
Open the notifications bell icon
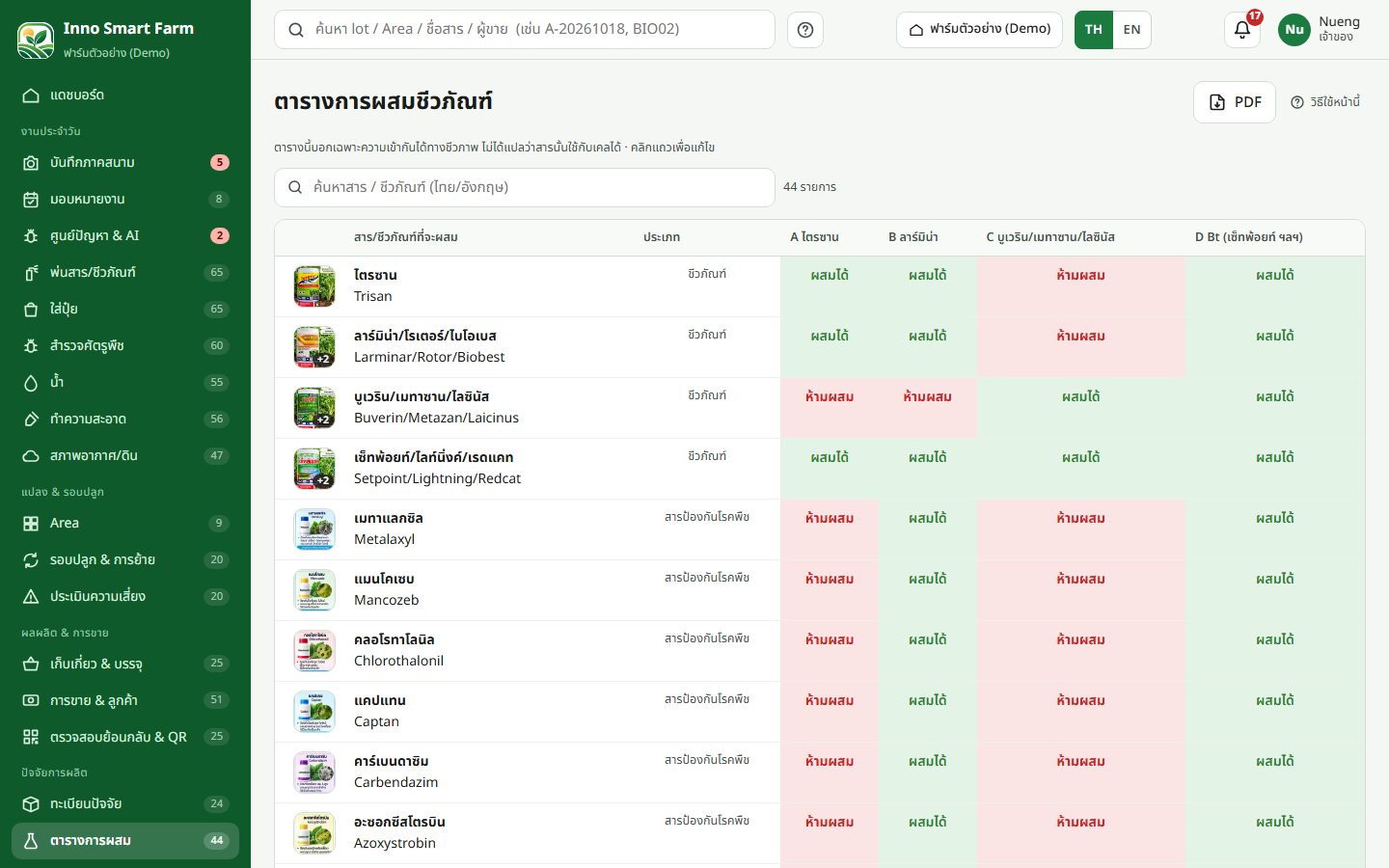click(1242, 30)
